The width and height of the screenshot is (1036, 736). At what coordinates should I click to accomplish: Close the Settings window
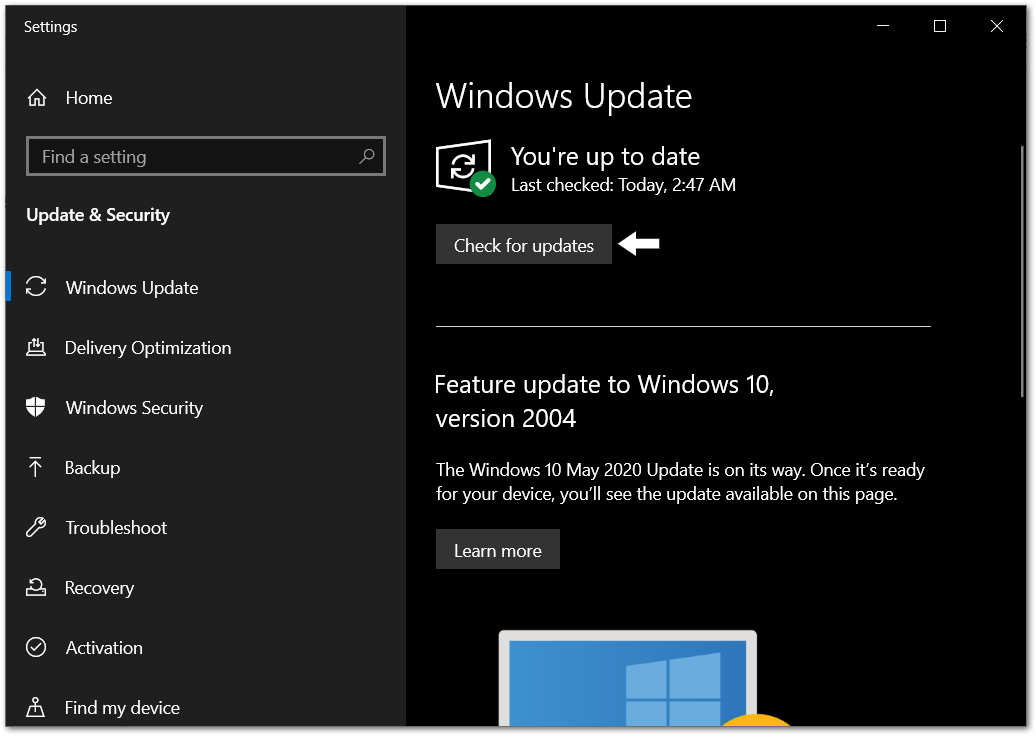996,26
